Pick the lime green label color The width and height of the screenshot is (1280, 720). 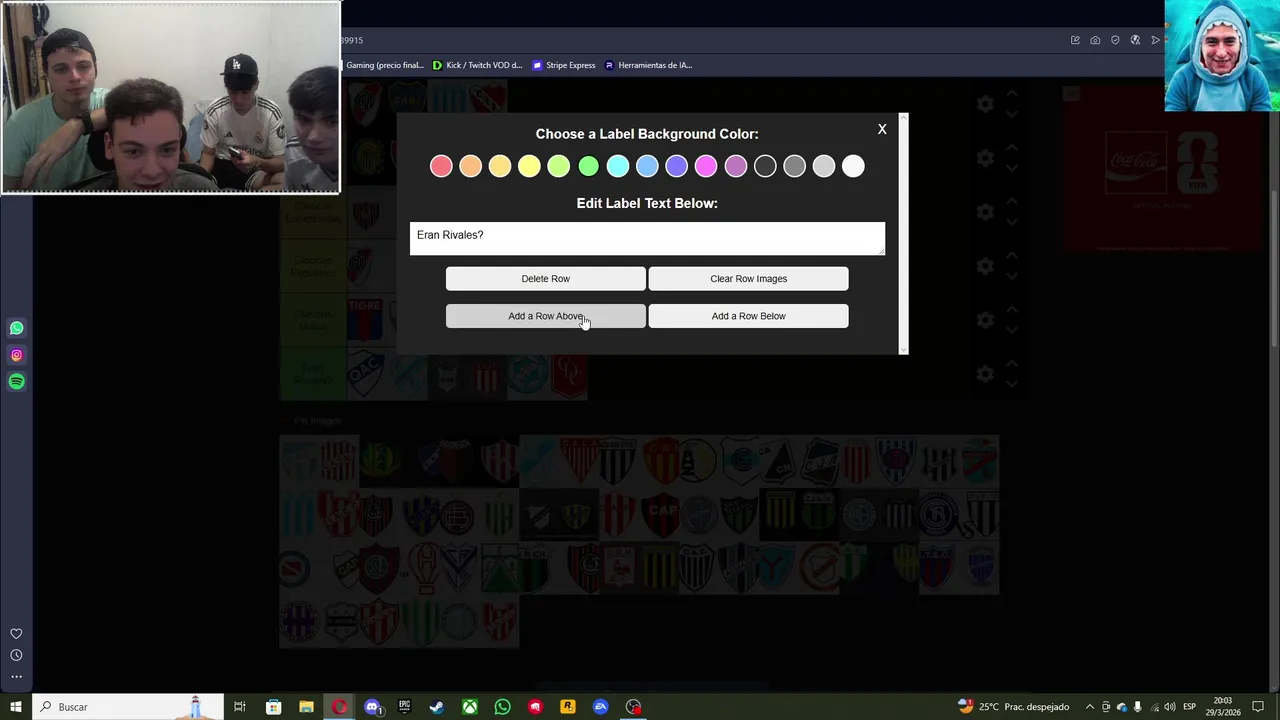559,166
